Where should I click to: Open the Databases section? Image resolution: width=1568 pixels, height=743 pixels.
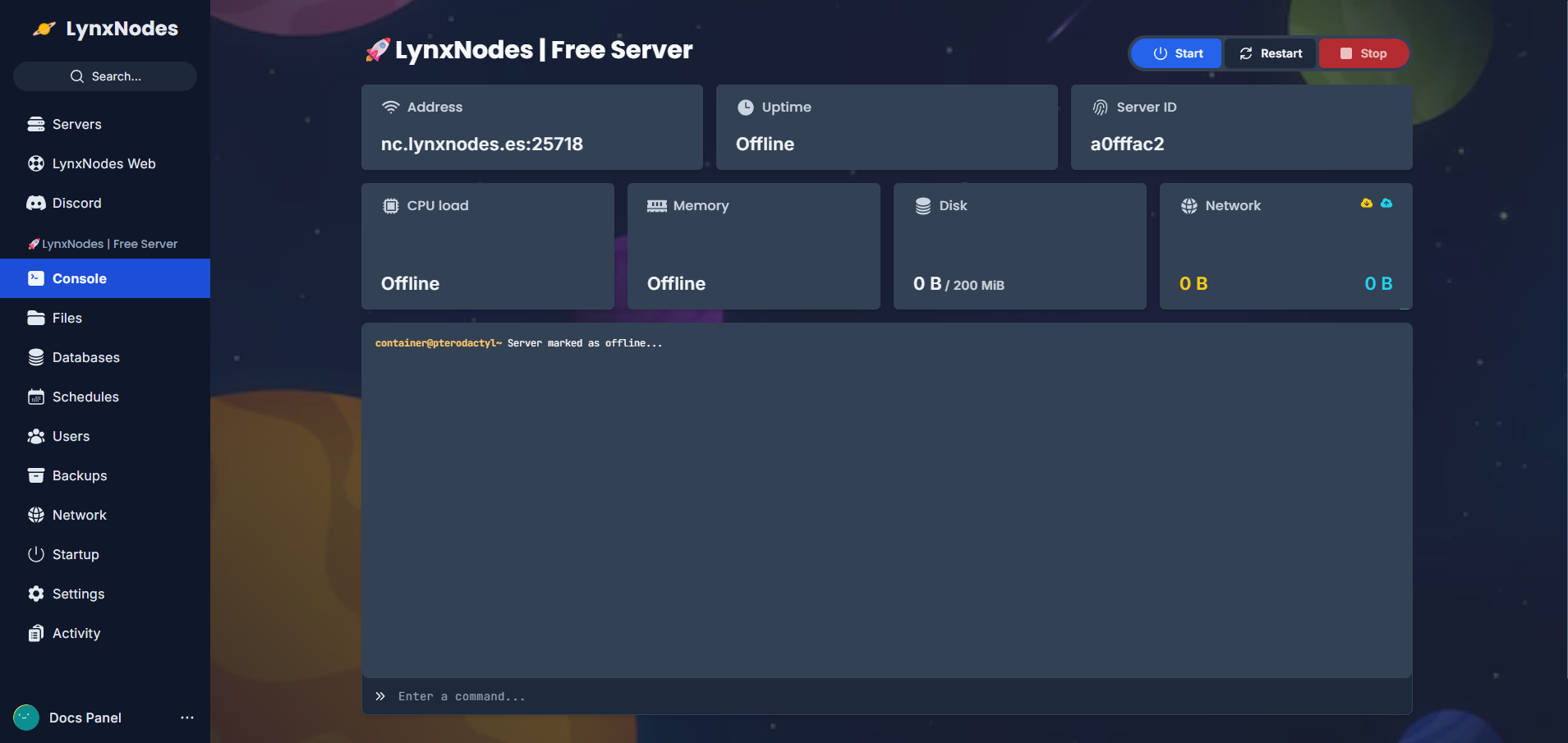pos(105,357)
